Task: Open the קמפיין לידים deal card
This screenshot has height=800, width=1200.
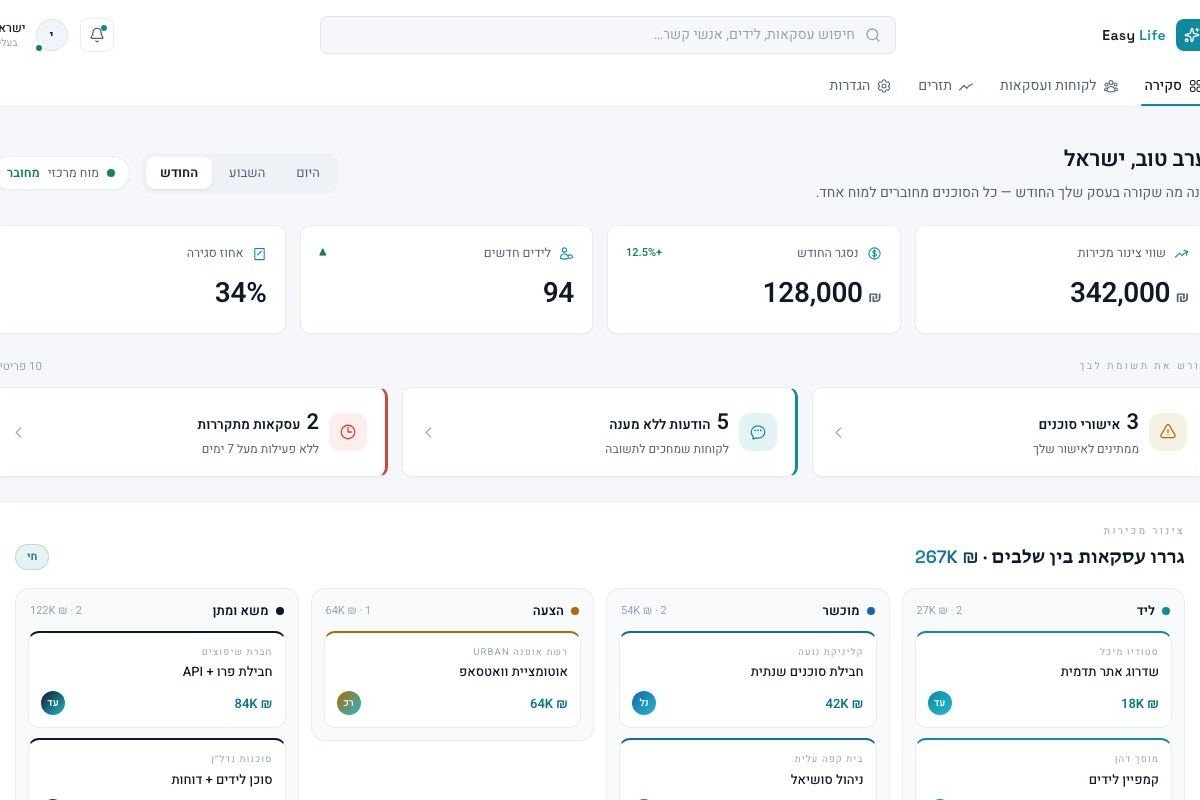Action: [x=1043, y=769]
